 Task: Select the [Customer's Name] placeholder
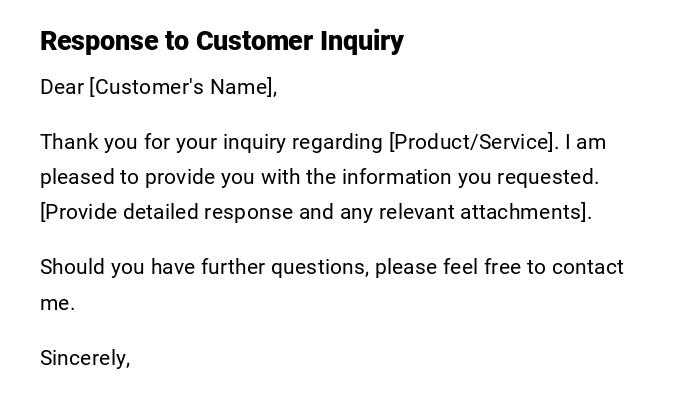(183, 87)
